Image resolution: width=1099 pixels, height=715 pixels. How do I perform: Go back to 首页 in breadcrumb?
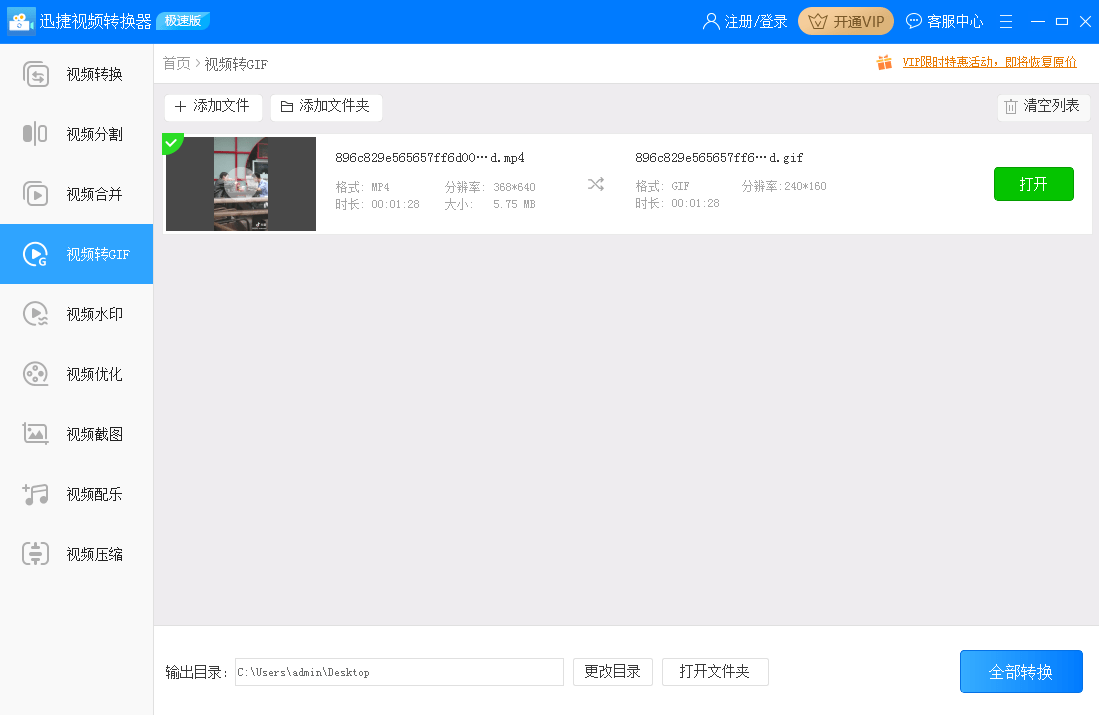coord(175,61)
